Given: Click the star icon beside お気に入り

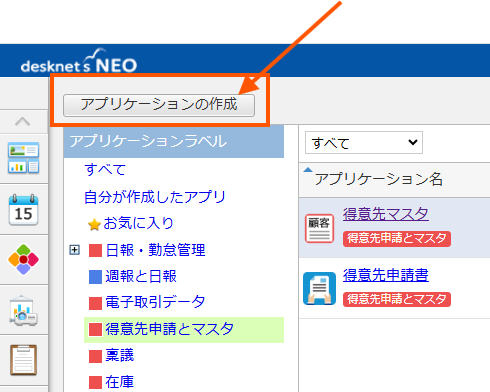Looking at the screenshot, I should [x=94, y=225].
